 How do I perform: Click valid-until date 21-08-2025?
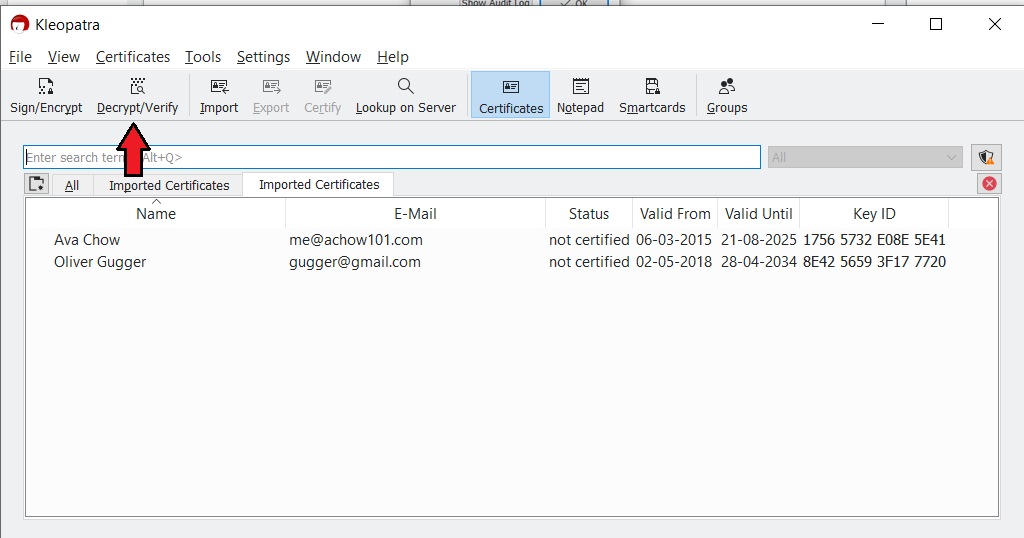[x=759, y=240]
